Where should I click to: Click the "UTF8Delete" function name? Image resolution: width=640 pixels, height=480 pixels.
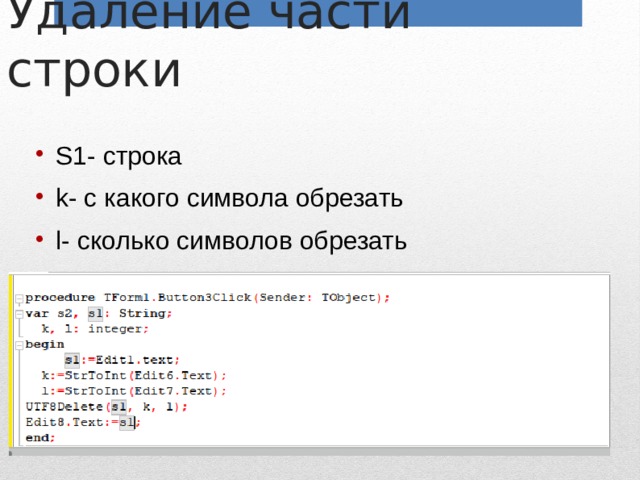64,407
